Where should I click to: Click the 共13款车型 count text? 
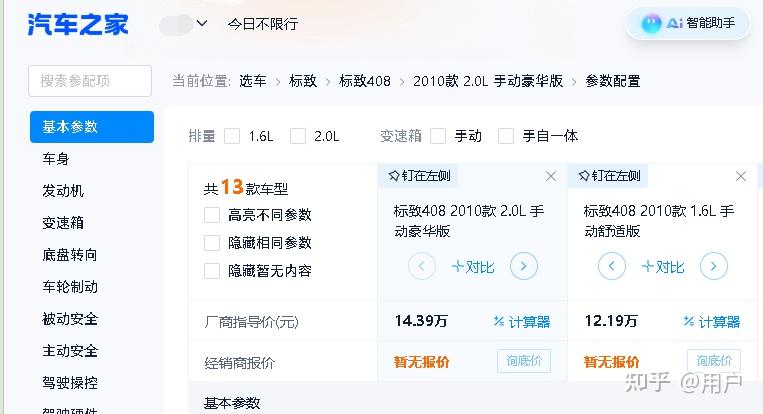pos(246,187)
